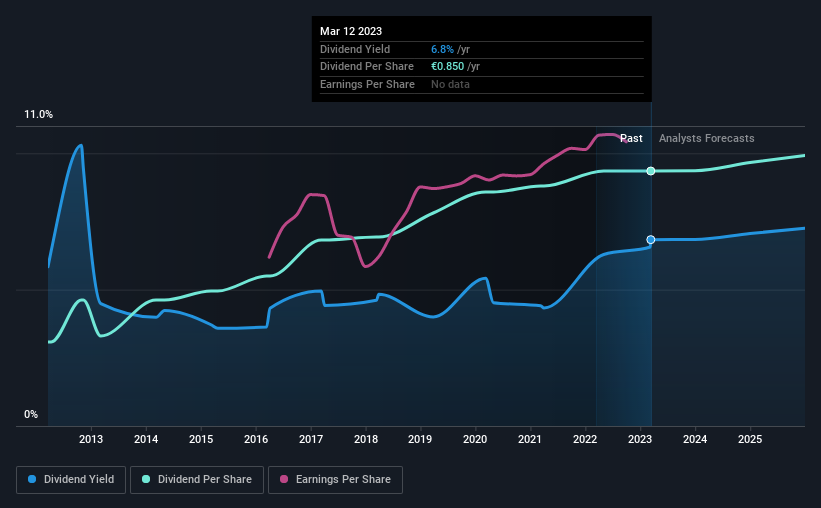821x508 pixels.
Task: Toggle the Earnings Per Share legend button
Action: tap(335, 480)
